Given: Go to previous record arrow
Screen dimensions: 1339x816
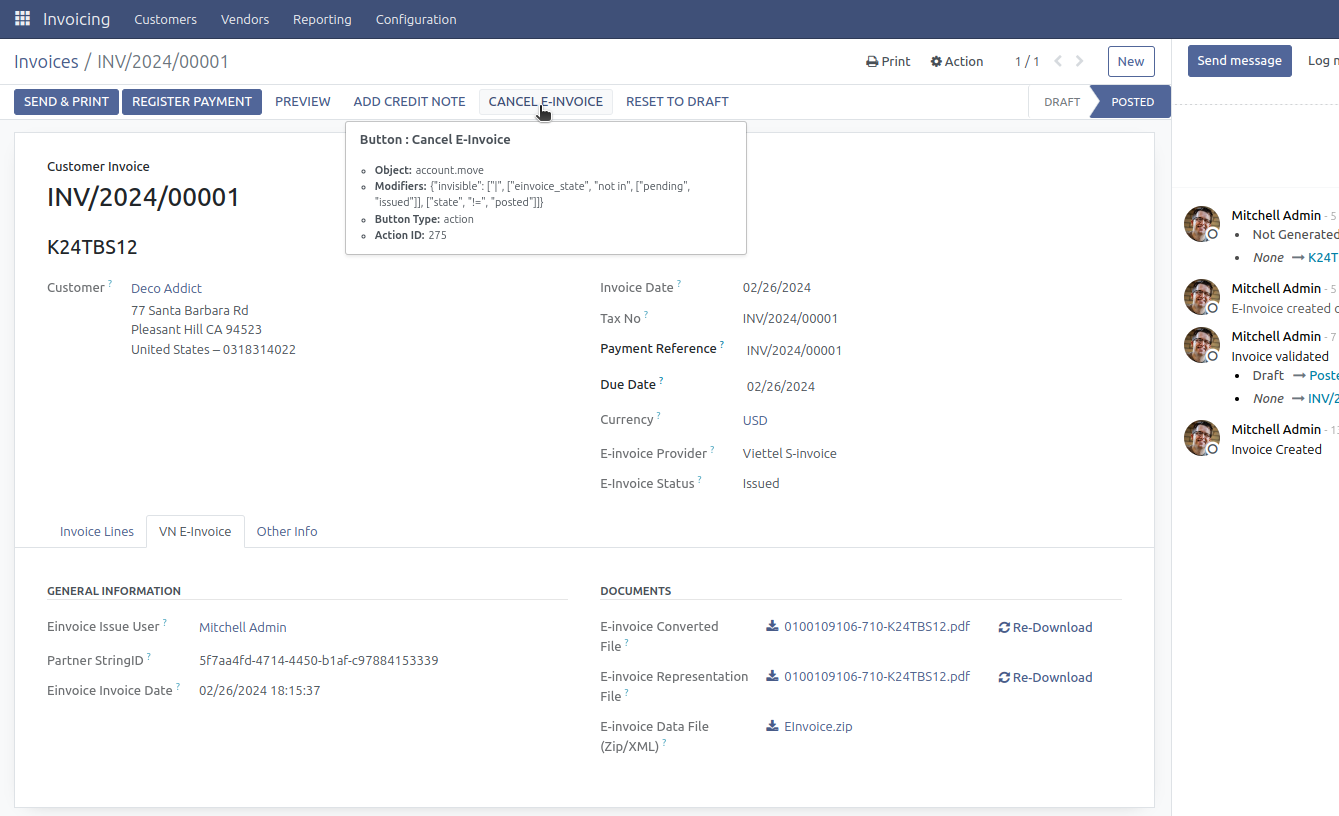Looking at the screenshot, I should point(1058,61).
